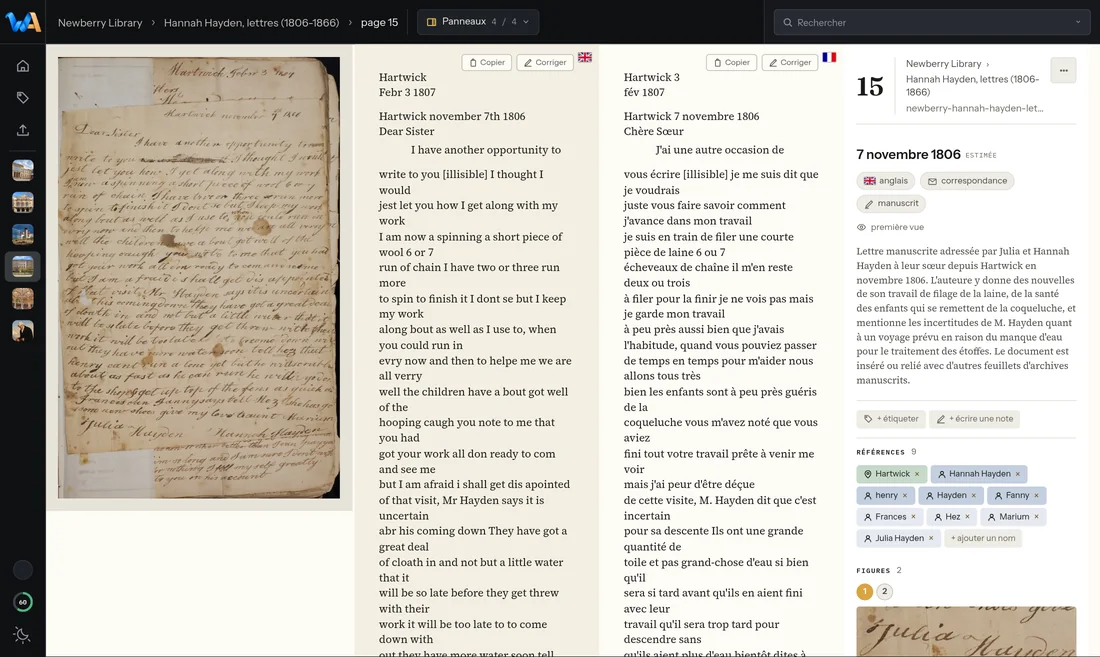Click Corriger on the French translation
The height and width of the screenshot is (657, 1100).
pos(790,62)
